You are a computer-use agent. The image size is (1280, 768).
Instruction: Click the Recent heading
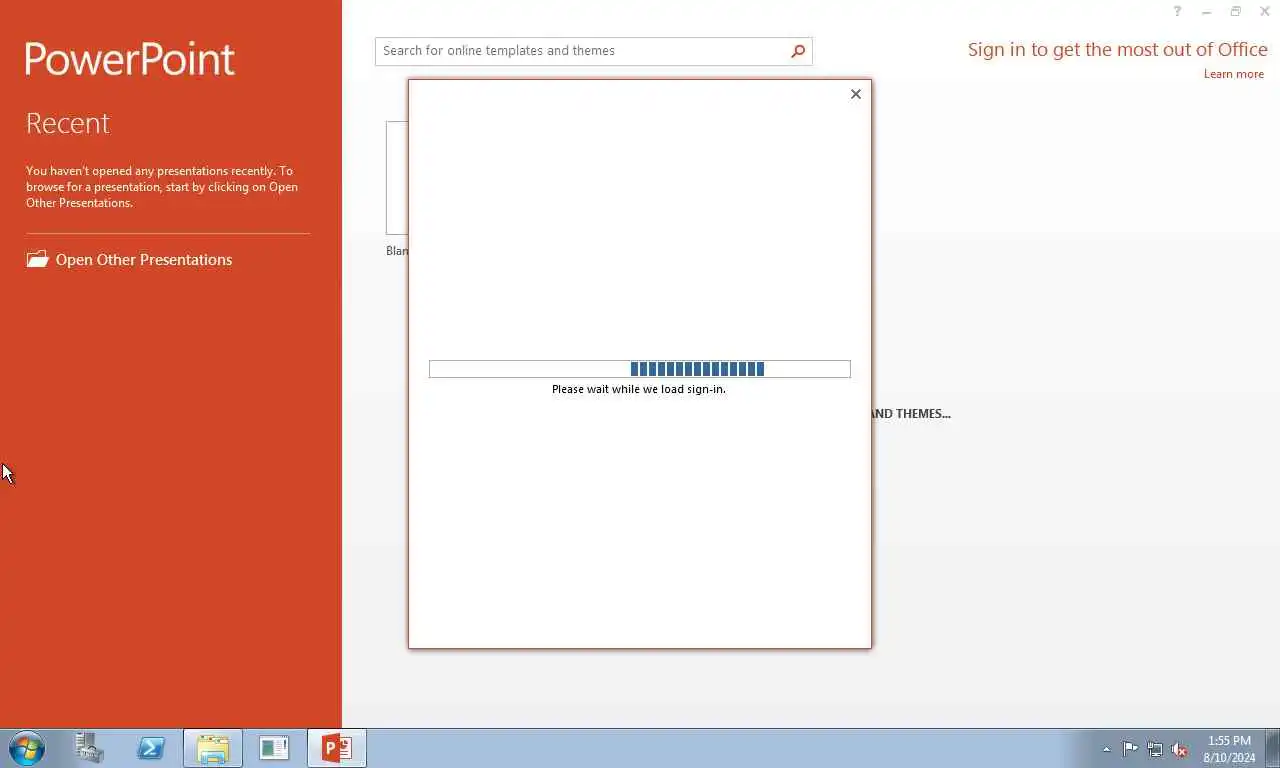tap(67, 123)
